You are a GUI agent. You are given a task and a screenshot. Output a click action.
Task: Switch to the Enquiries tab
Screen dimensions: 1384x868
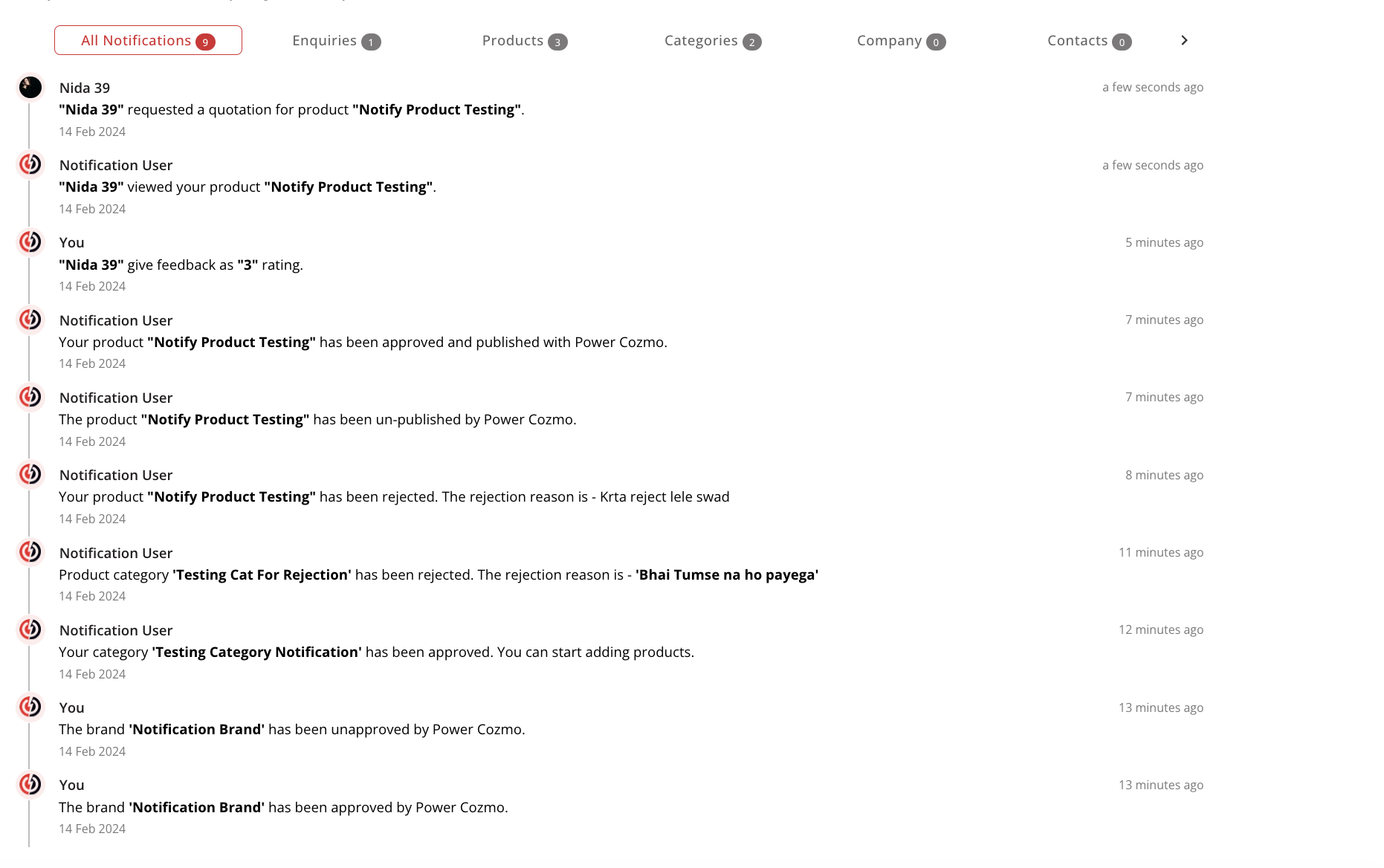pos(336,41)
